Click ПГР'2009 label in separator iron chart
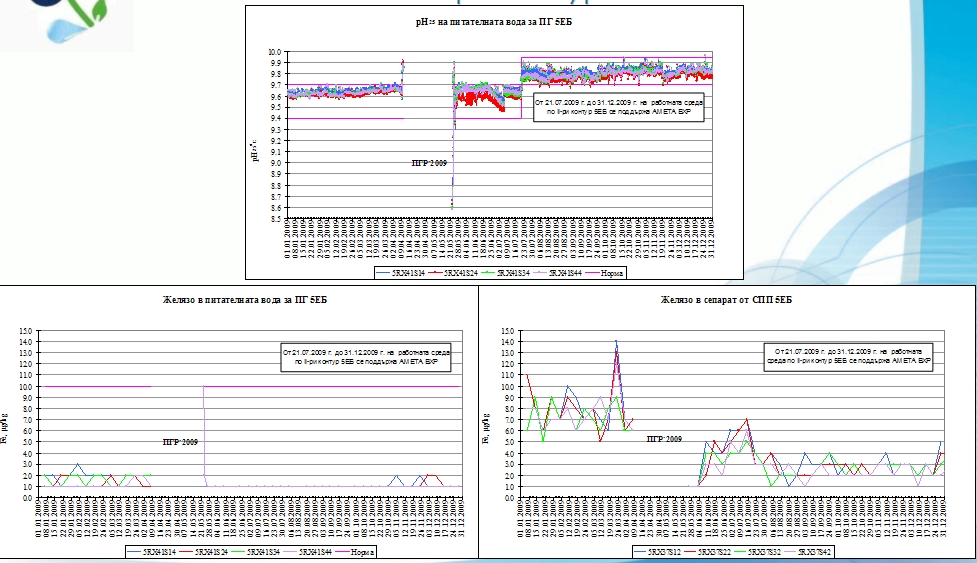 tap(666, 438)
